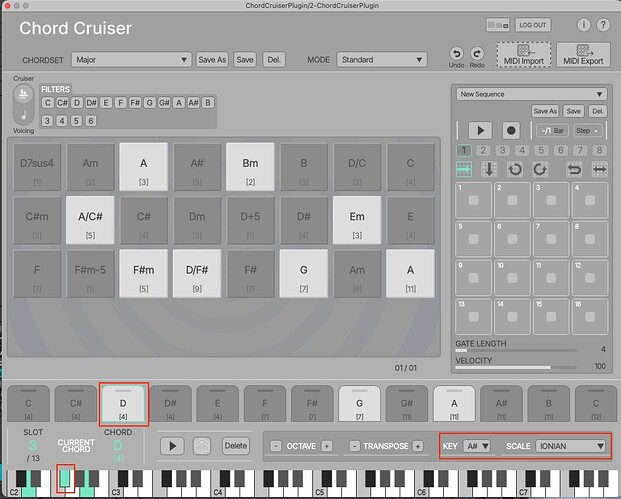The height and width of the screenshot is (499, 621).
Task: Select the D [4] chord slot tab
Action: [123, 404]
